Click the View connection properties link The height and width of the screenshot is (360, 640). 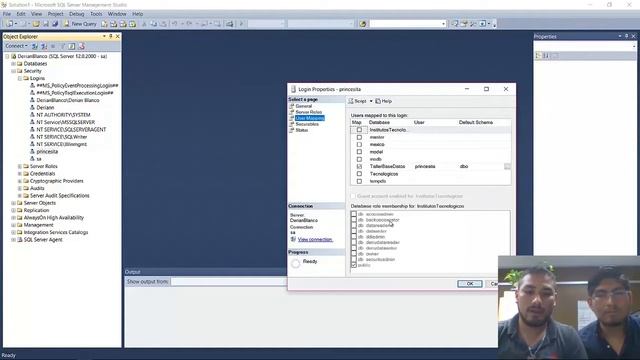click(x=315, y=239)
